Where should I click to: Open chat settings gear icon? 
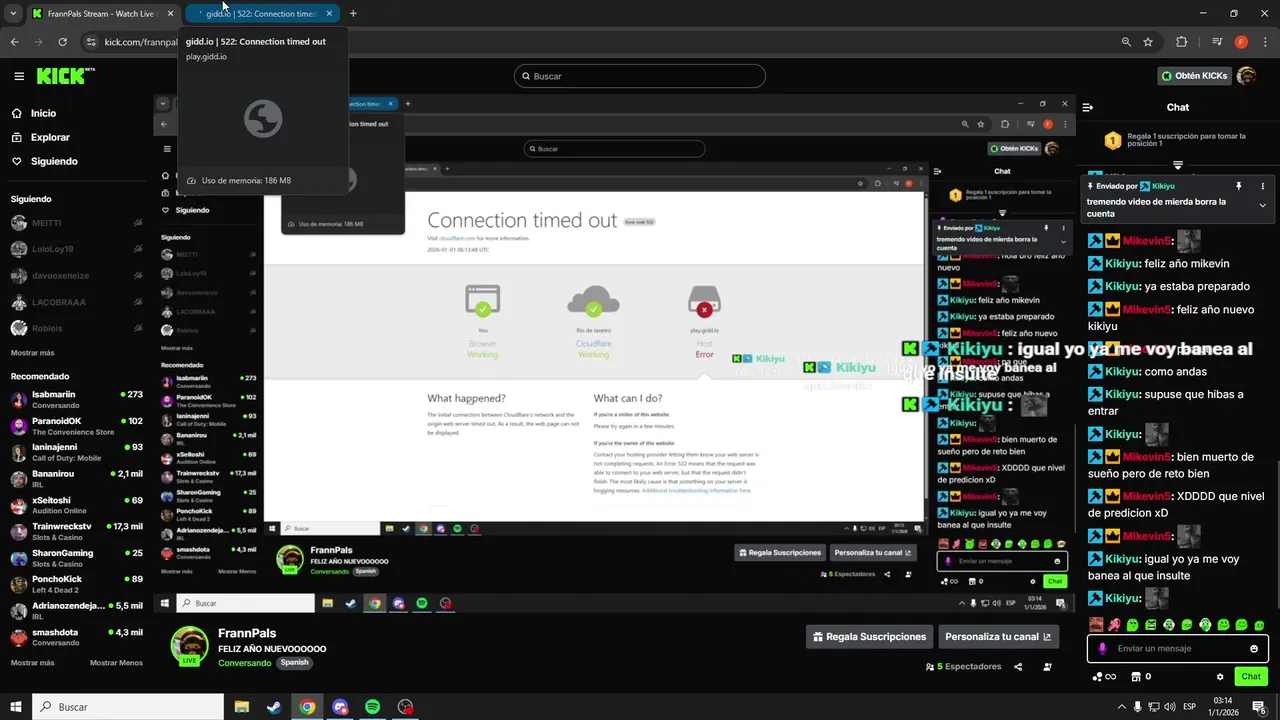click(1219, 677)
